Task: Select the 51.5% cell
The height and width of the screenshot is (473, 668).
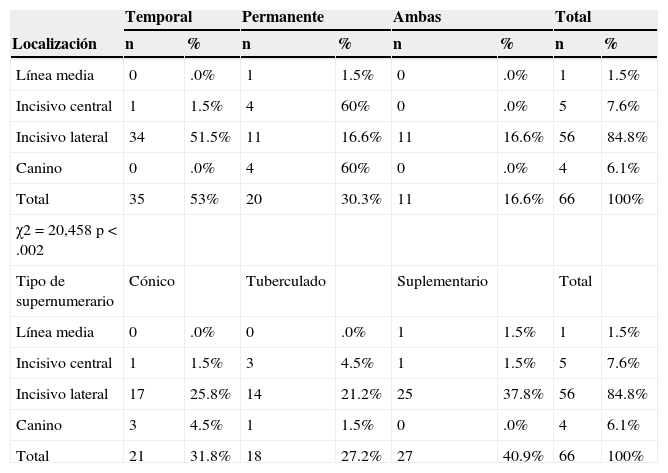Action: tap(210, 138)
